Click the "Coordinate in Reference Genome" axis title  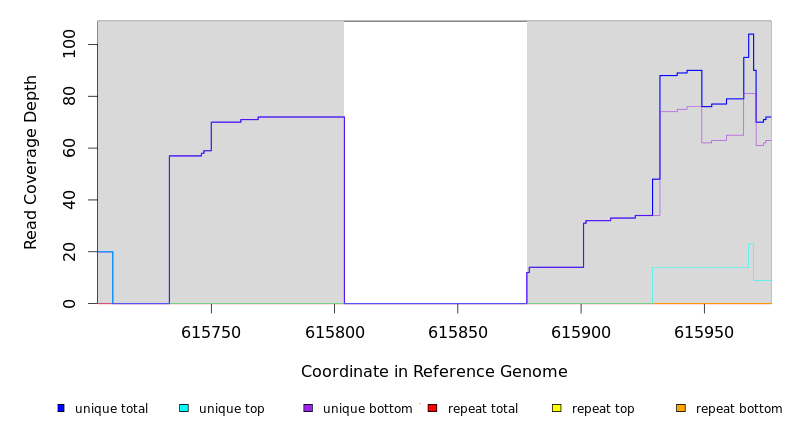point(434,372)
